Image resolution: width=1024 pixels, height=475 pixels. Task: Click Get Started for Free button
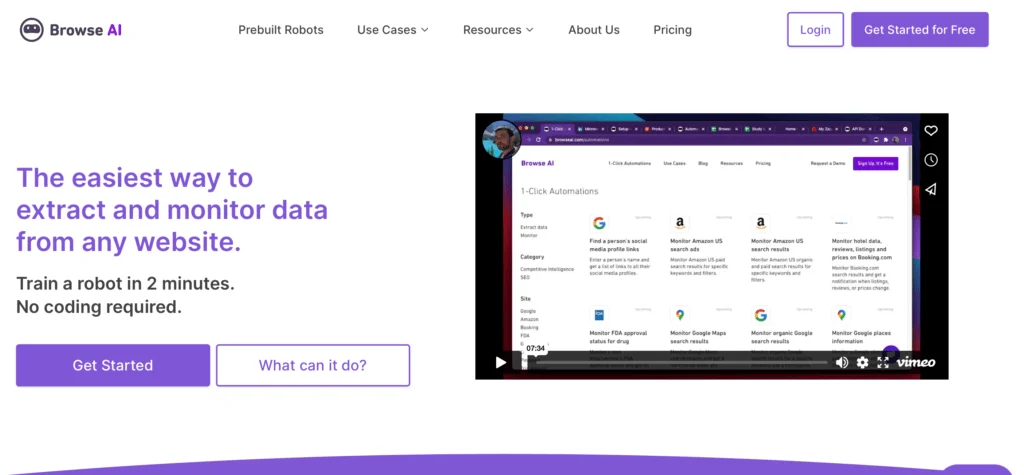[920, 29]
